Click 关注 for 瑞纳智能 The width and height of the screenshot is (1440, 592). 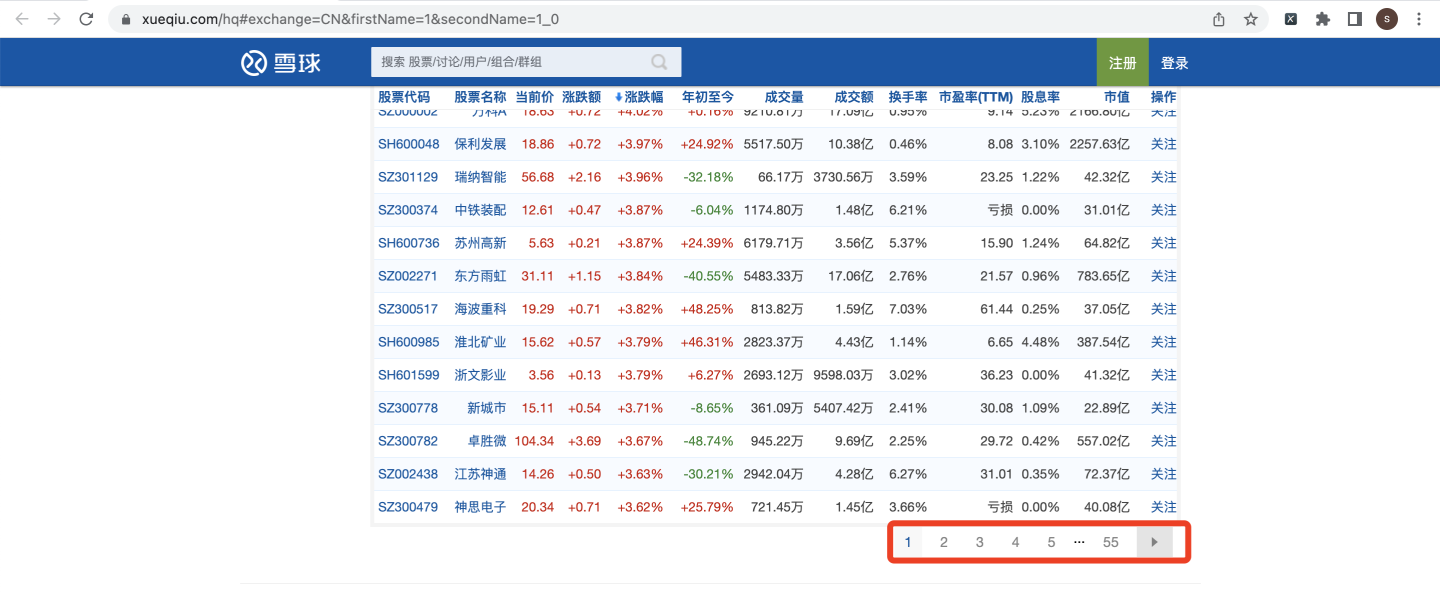click(1164, 177)
